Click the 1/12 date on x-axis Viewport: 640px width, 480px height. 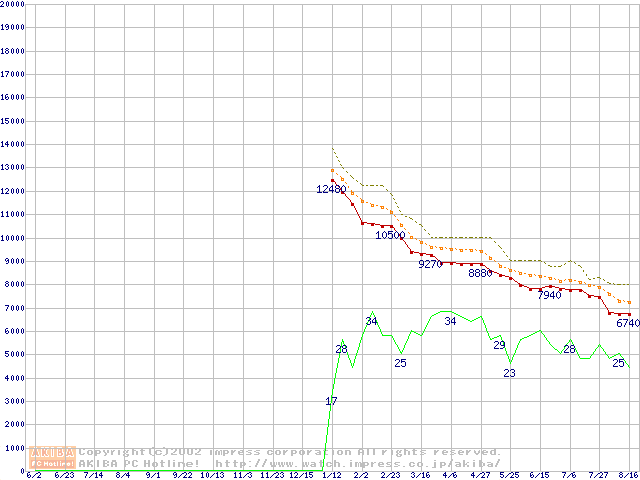pyautogui.click(x=331, y=475)
